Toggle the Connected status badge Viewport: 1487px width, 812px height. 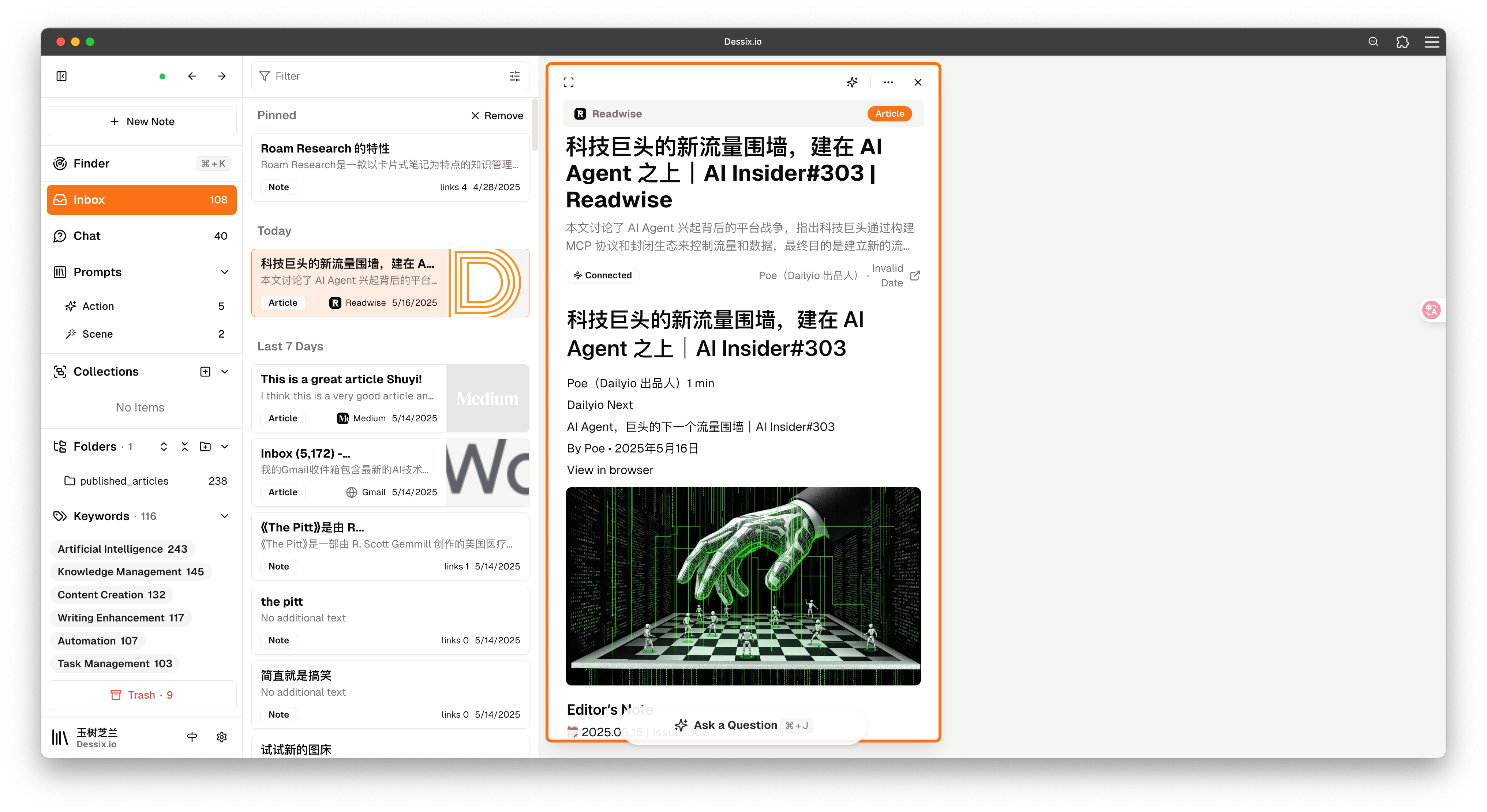coord(603,275)
